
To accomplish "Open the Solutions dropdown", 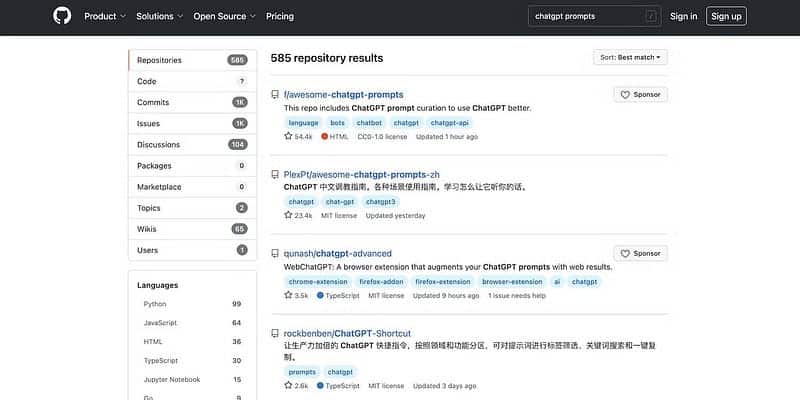I will click(x=160, y=16).
